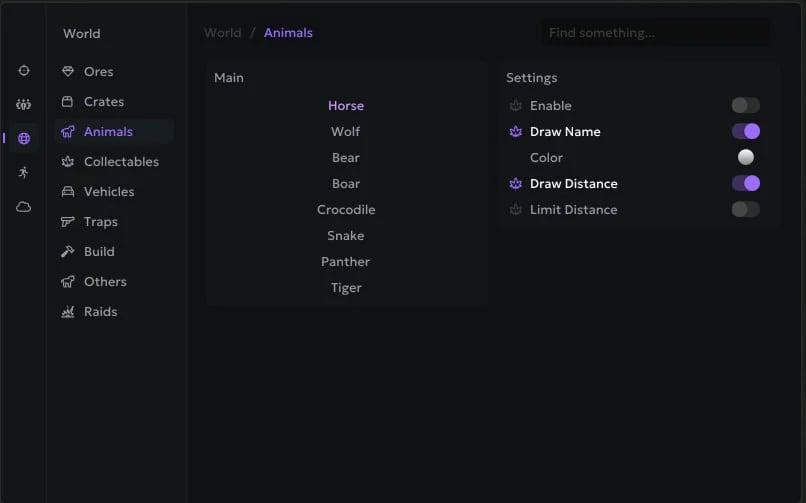The image size is (806, 503).
Task: Disable the Draw Name toggle
Action: [745, 132]
